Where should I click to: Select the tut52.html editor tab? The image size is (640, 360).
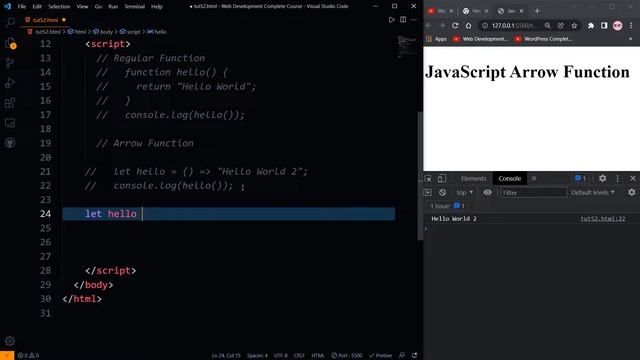(45, 20)
